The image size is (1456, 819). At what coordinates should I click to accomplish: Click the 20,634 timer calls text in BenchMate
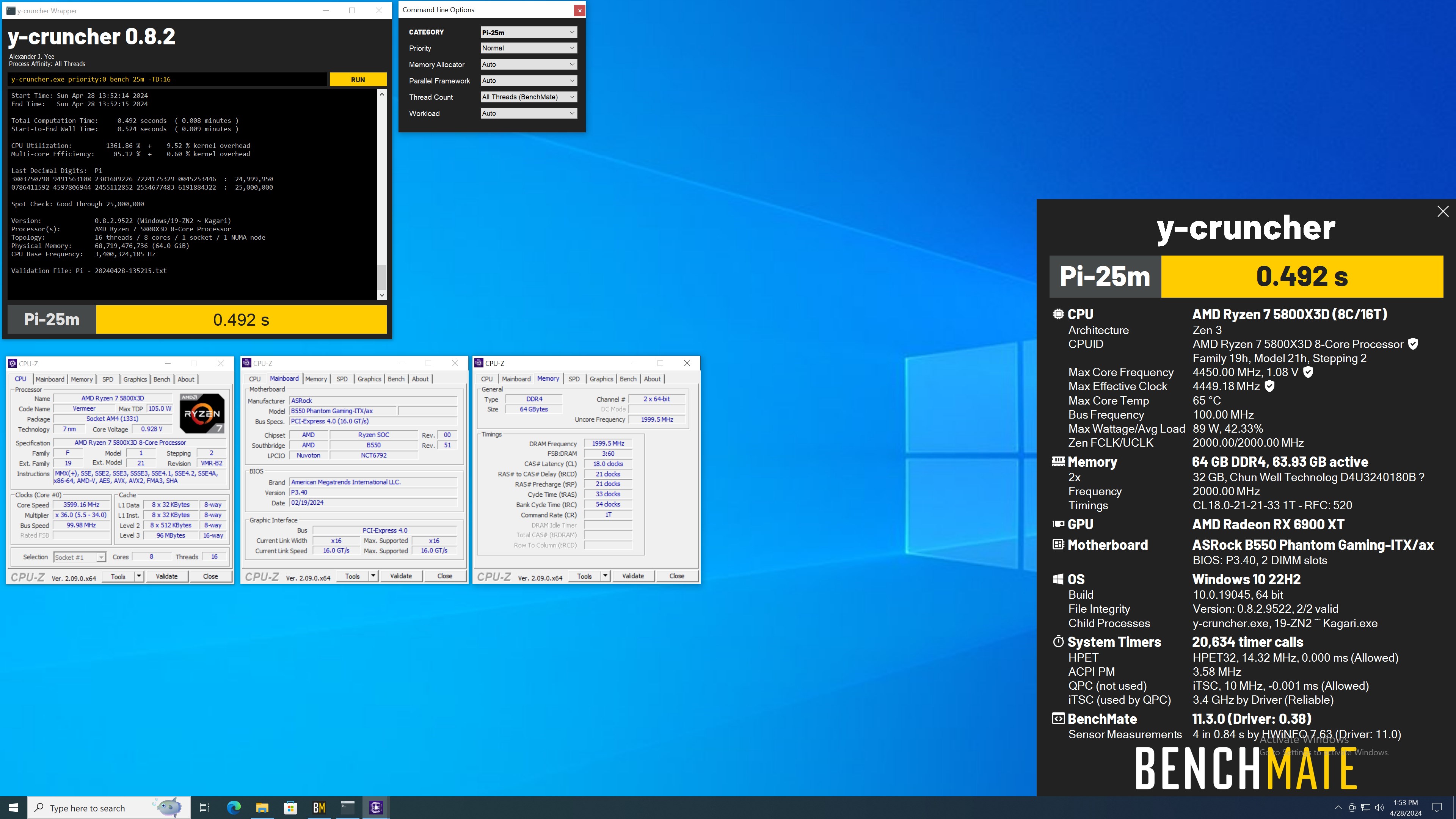click(1247, 642)
